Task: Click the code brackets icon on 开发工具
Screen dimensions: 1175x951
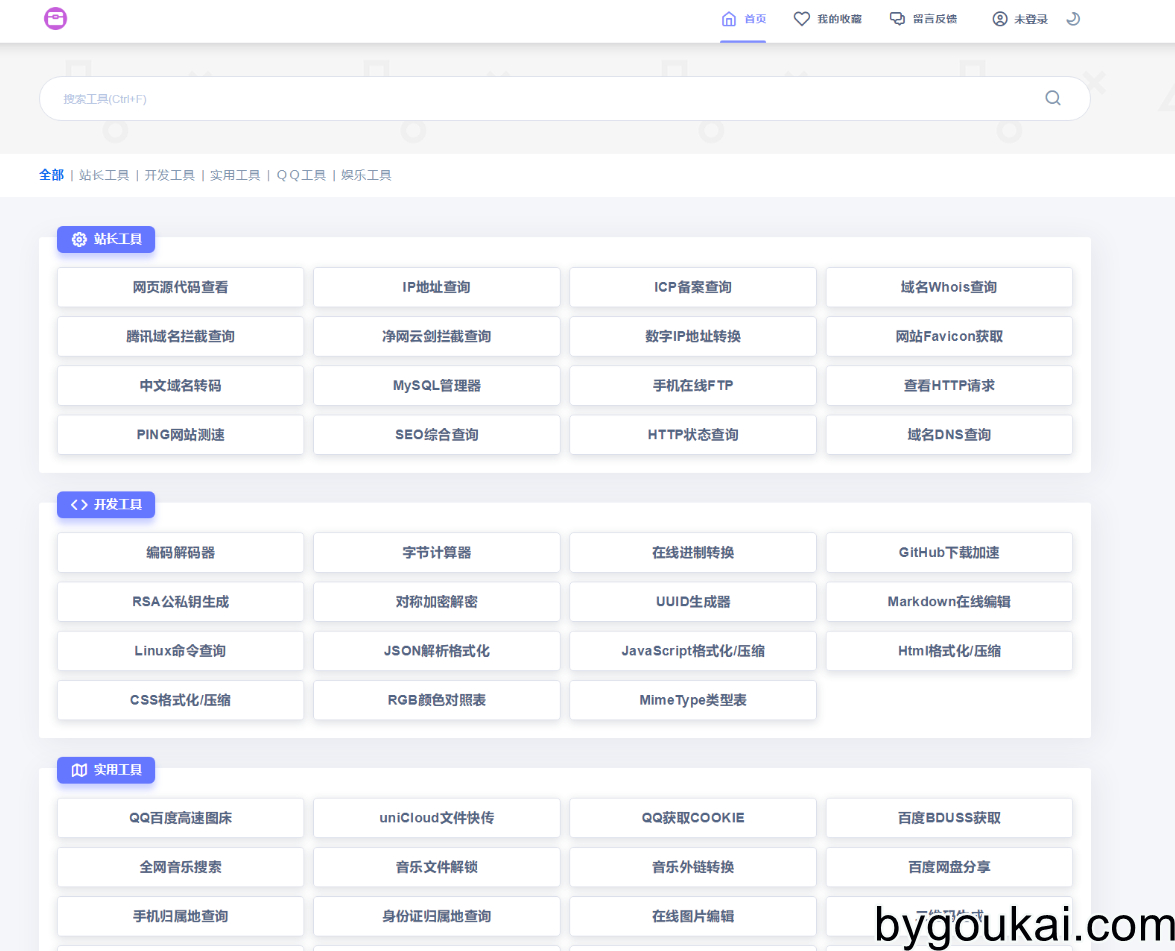Action: tap(79, 504)
